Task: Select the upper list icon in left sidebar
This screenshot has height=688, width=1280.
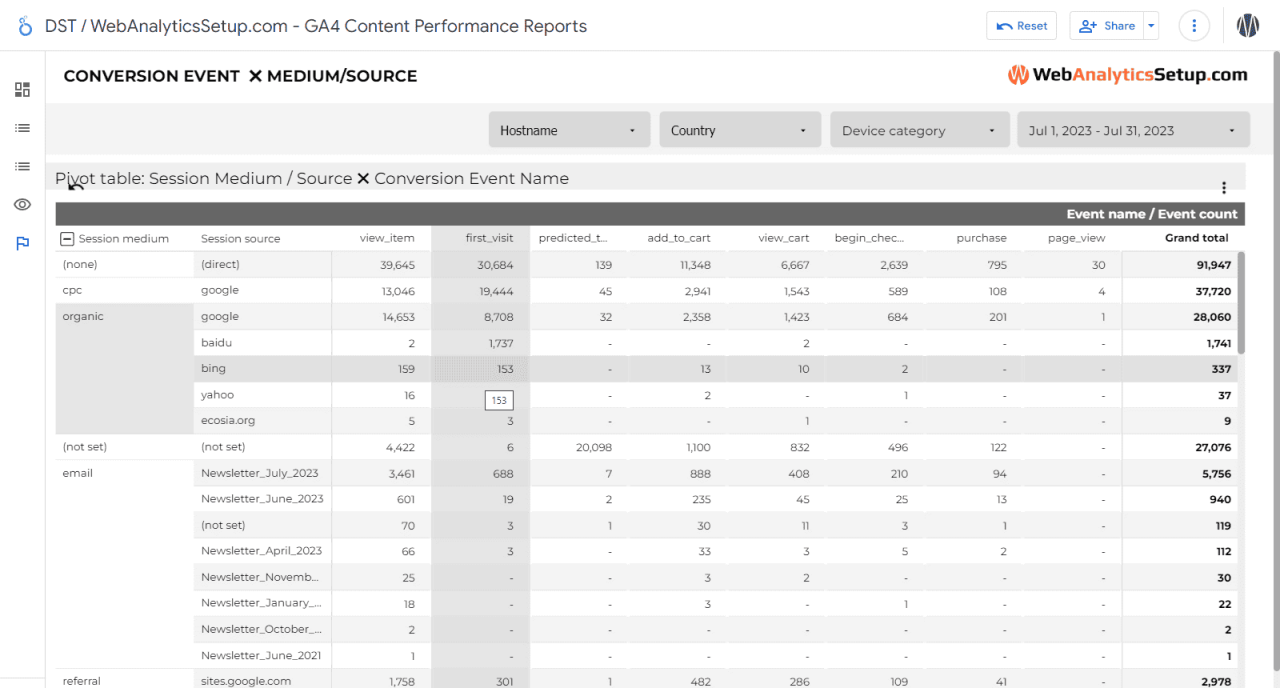Action: pos(22,127)
